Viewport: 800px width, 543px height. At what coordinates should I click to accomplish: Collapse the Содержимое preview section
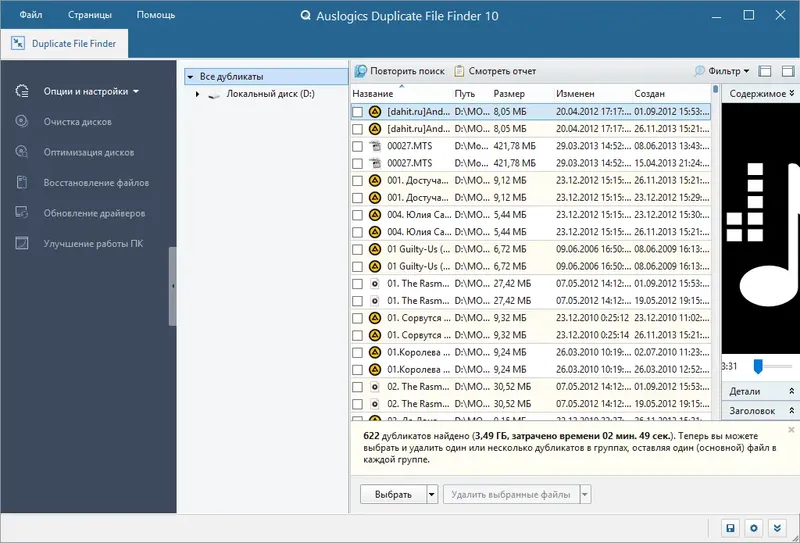(x=791, y=93)
